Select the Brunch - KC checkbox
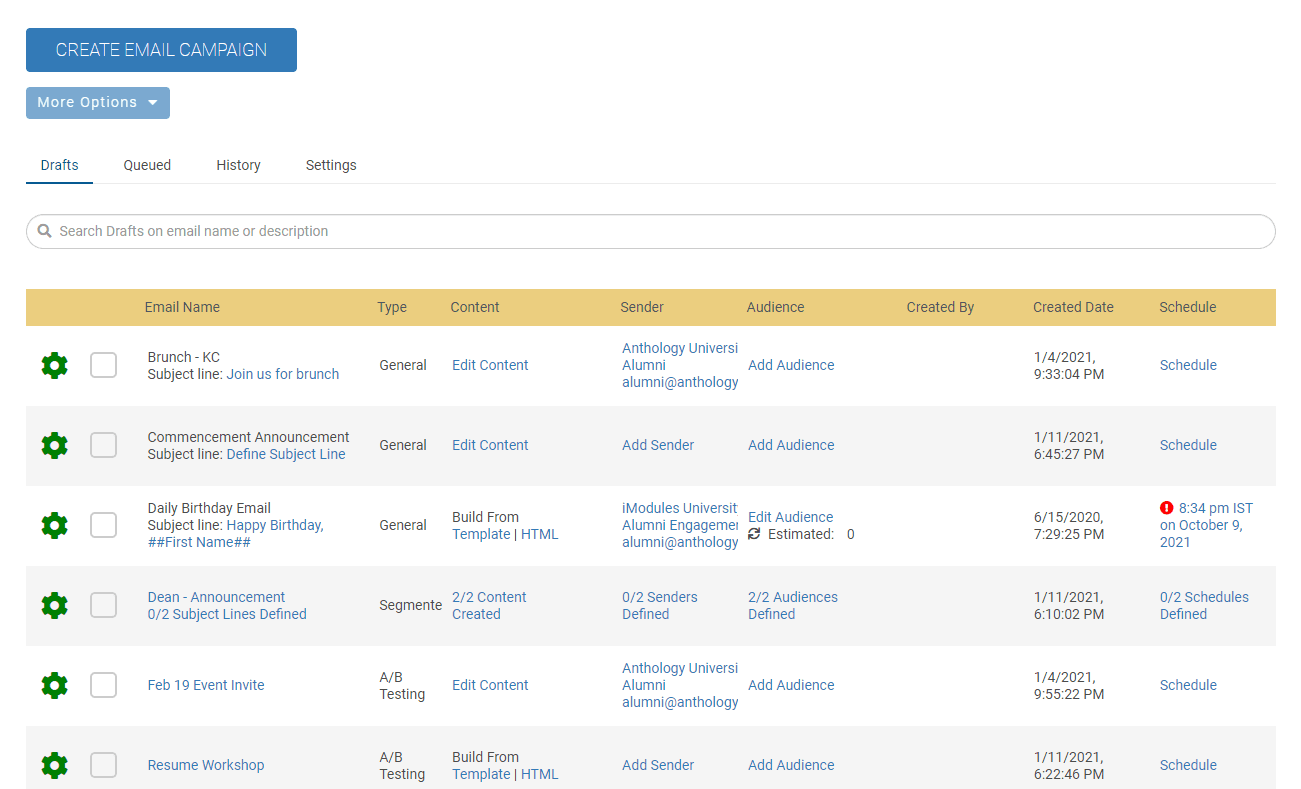 [x=104, y=366]
